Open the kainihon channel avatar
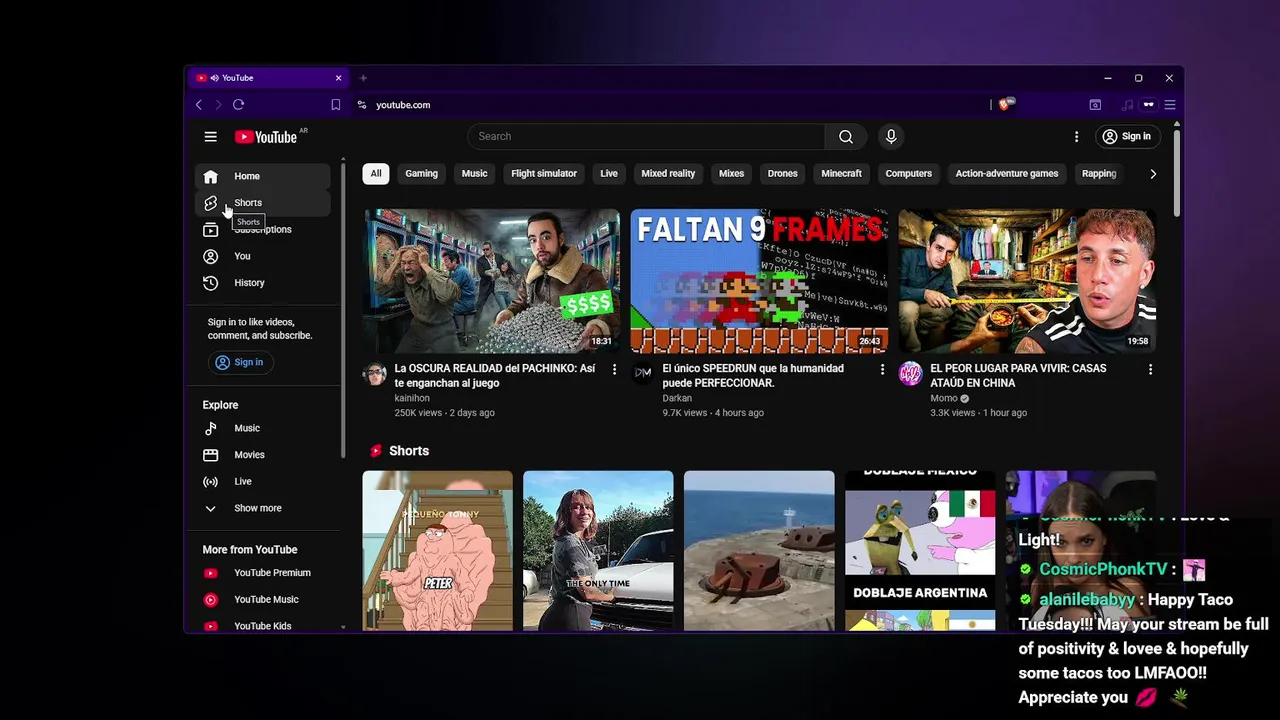 click(375, 374)
